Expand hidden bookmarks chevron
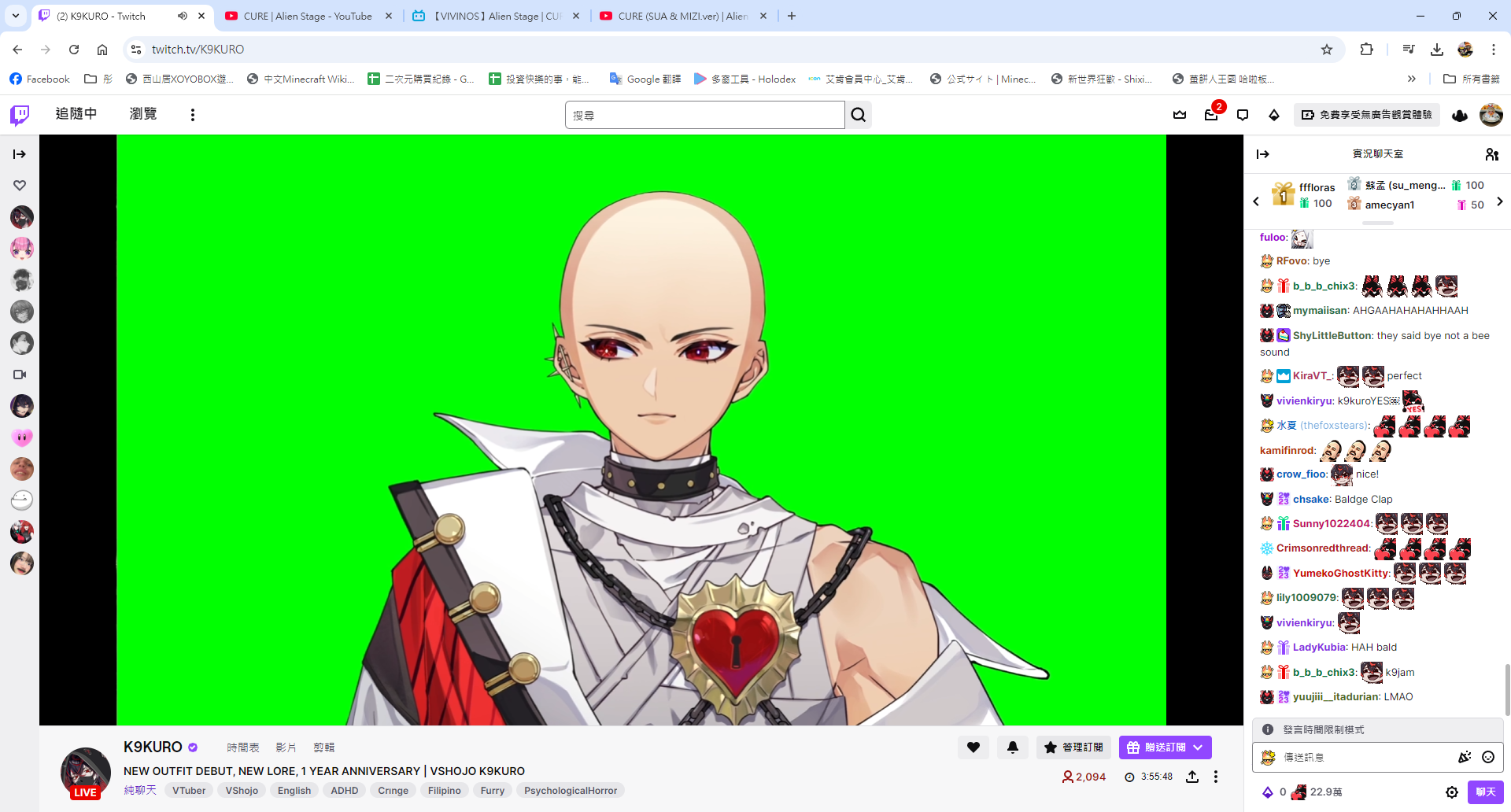The image size is (1511, 812). coord(1412,79)
